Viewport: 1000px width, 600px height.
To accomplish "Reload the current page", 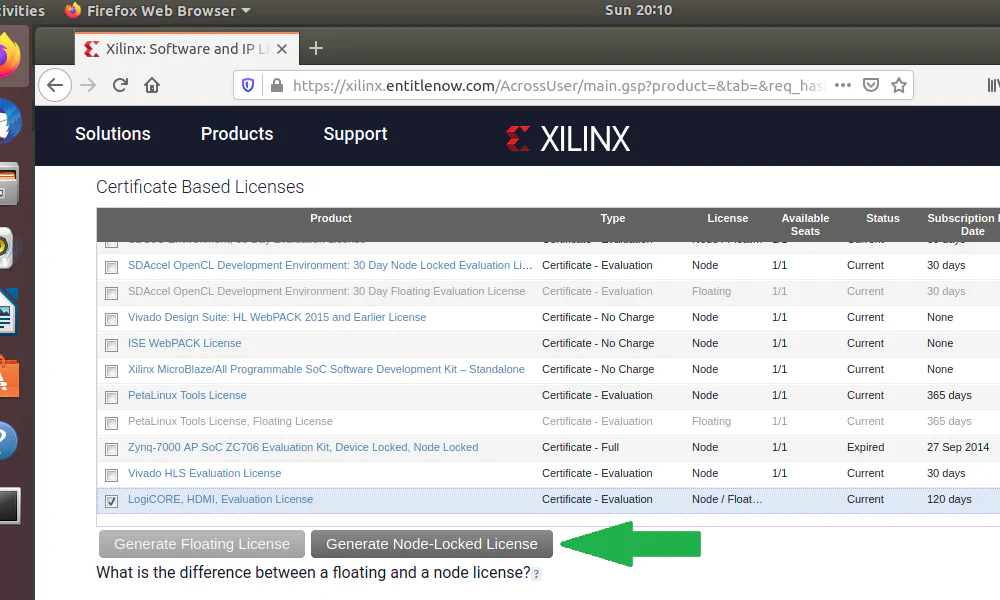I will click(120, 85).
